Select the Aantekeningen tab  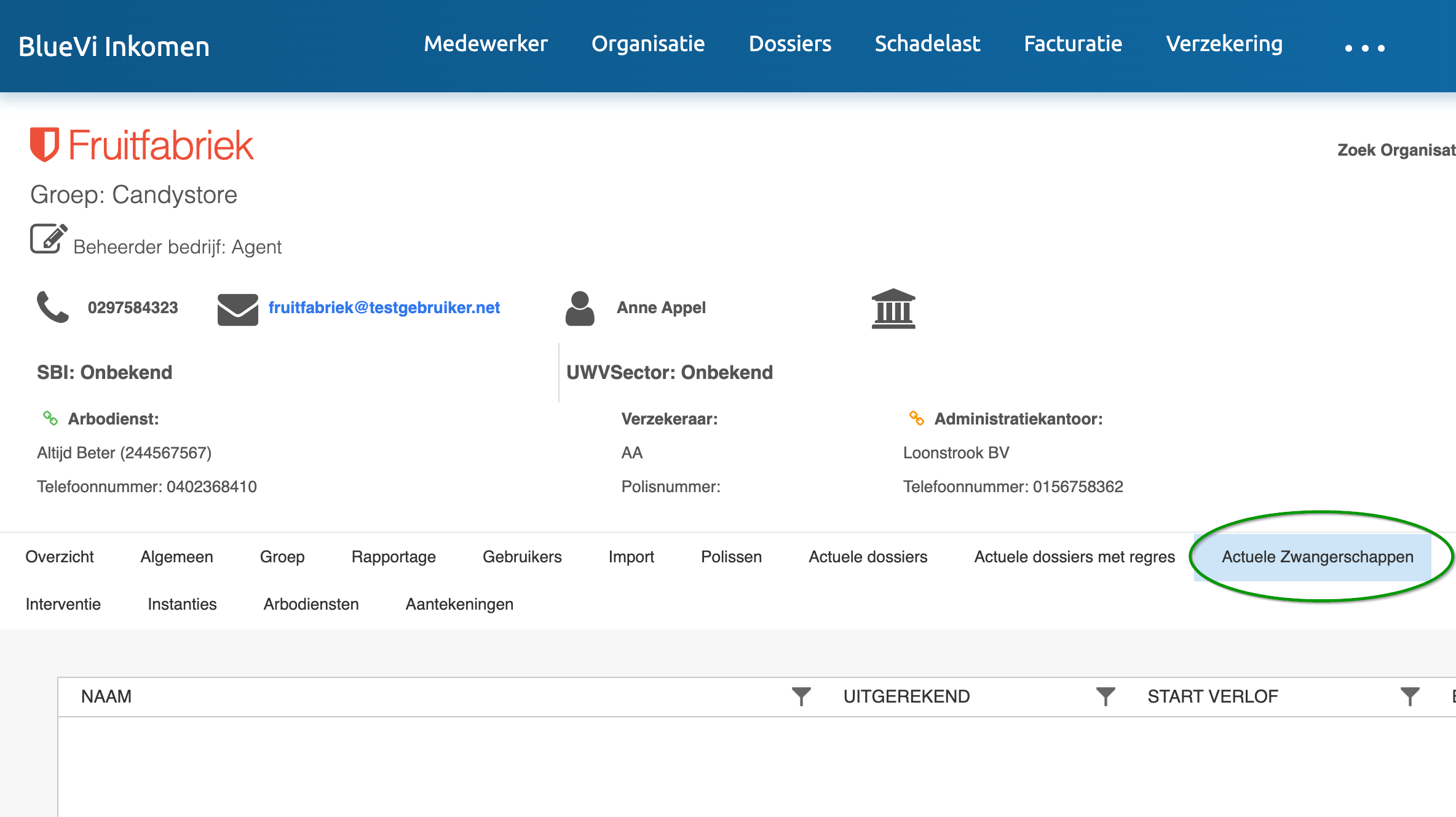[459, 604]
